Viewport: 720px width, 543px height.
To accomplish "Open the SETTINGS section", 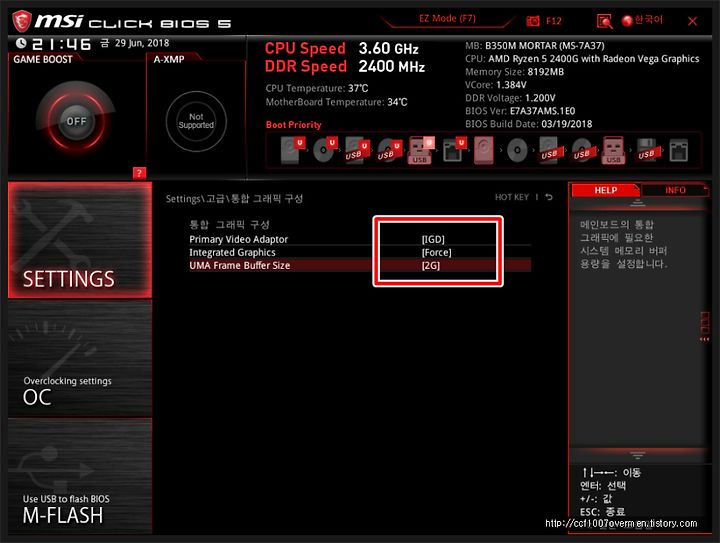I will (x=80, y=240).
